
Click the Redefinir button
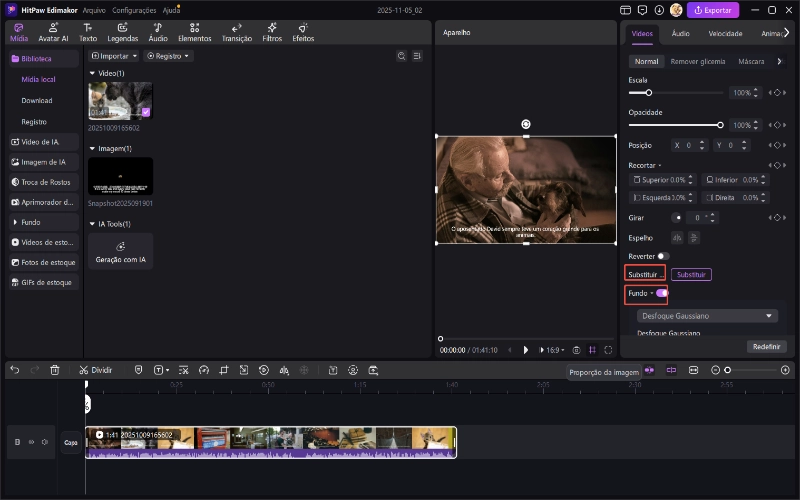[x=766, y=346]
